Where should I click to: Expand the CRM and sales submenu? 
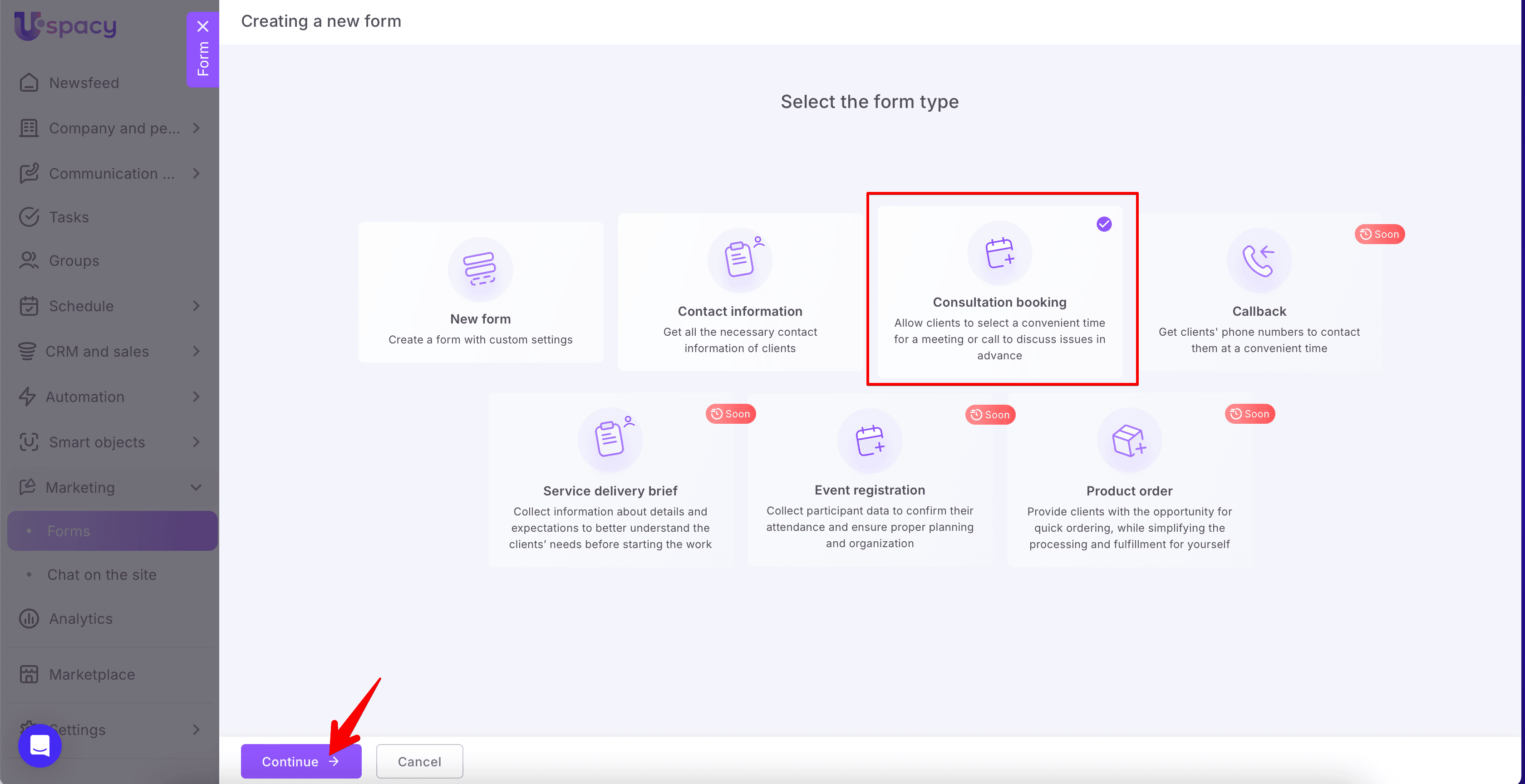click(196, 351)
